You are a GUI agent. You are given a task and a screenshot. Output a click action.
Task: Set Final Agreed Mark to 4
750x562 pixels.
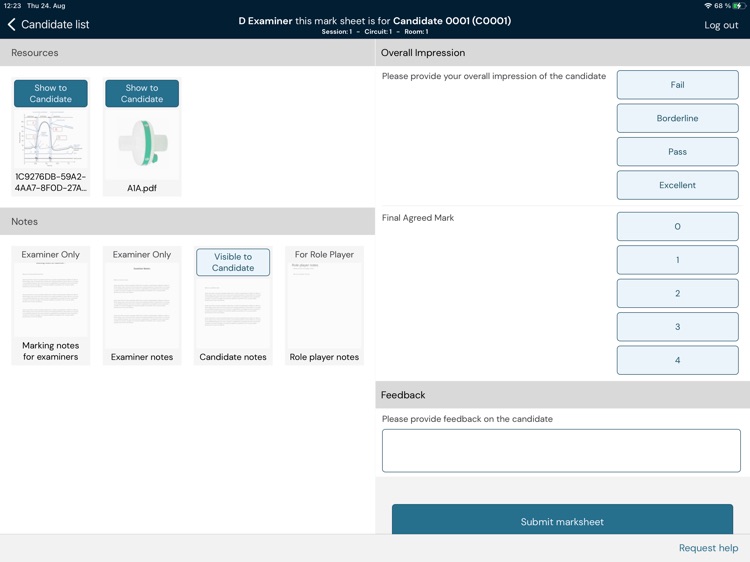(677, 360)
